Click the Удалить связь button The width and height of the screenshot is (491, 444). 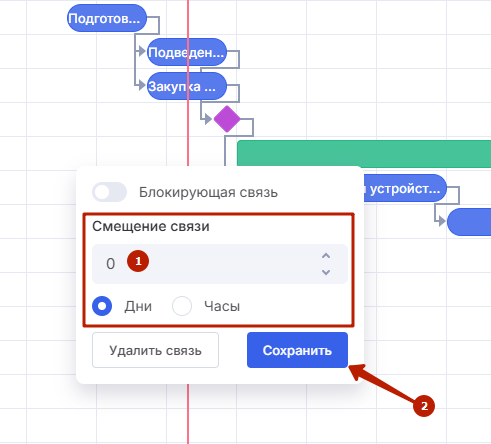pyautogui.click(x=155, y=350)
